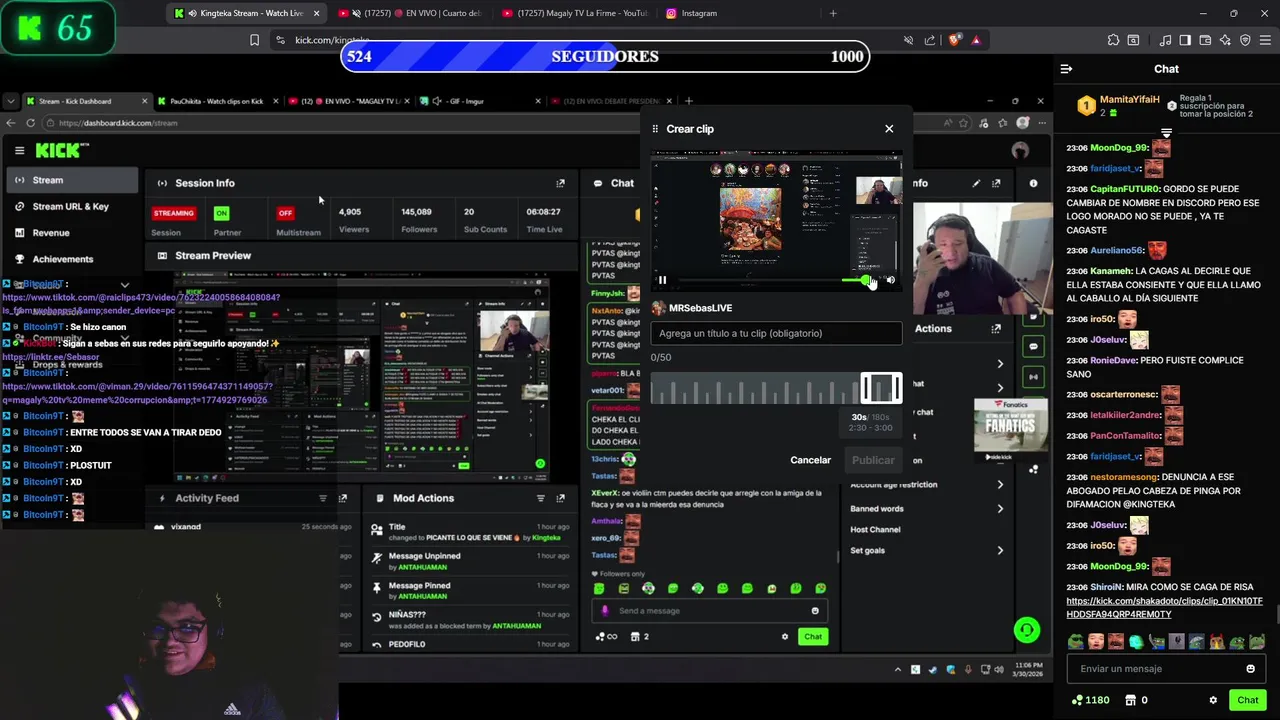This screenshot has width=1280, height=720.
Task: Click the Publicar button
Action: tap(873, 460)
